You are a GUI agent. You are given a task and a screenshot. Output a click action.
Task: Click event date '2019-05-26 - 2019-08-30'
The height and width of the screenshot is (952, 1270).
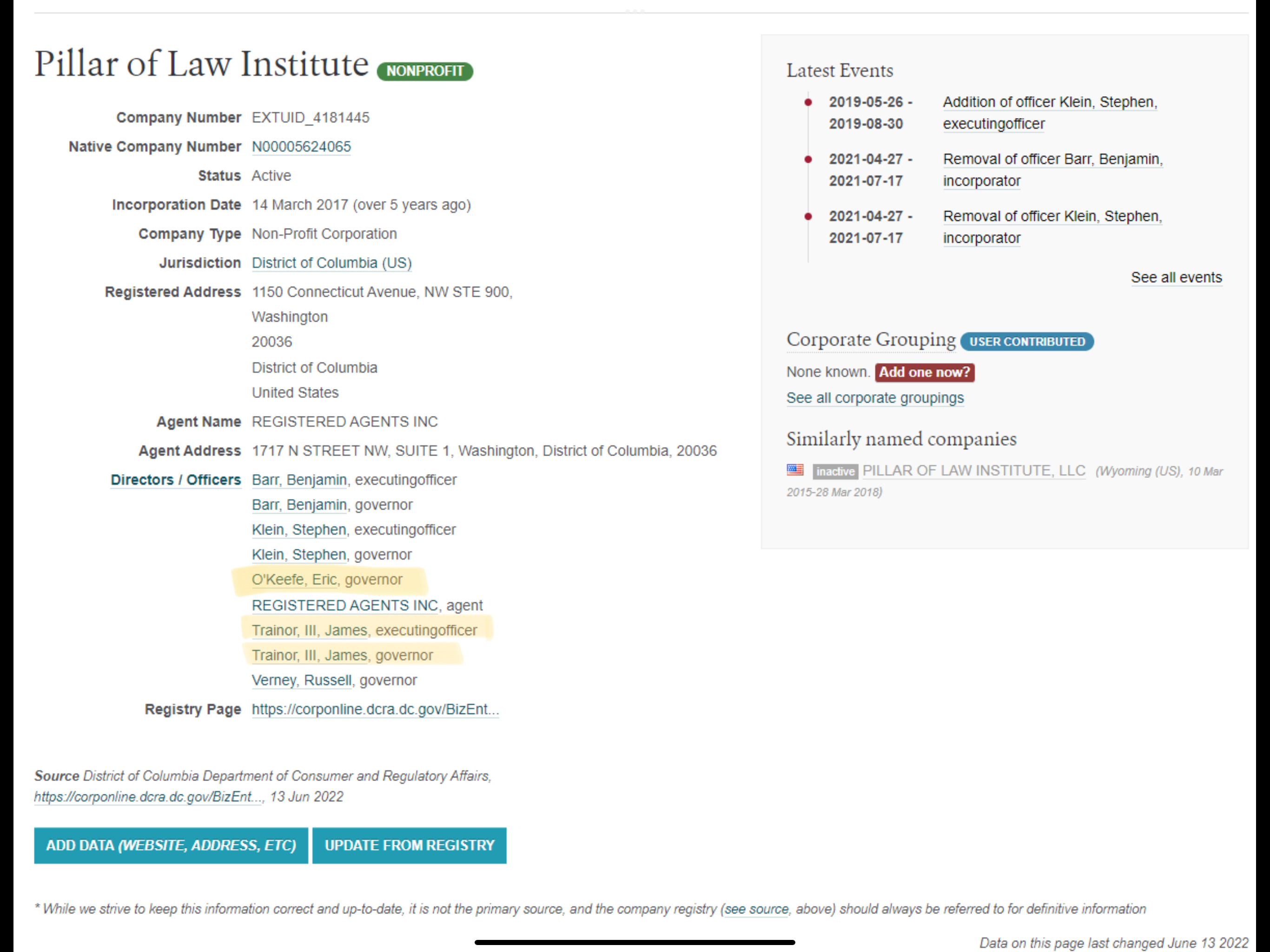871,112
